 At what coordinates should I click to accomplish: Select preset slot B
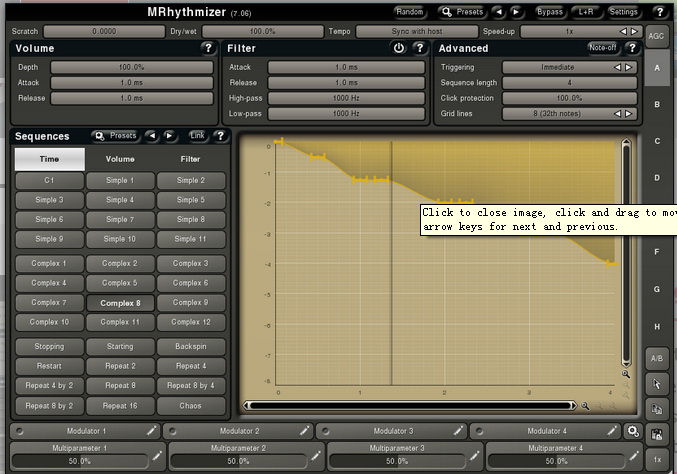tap(657, 104)
